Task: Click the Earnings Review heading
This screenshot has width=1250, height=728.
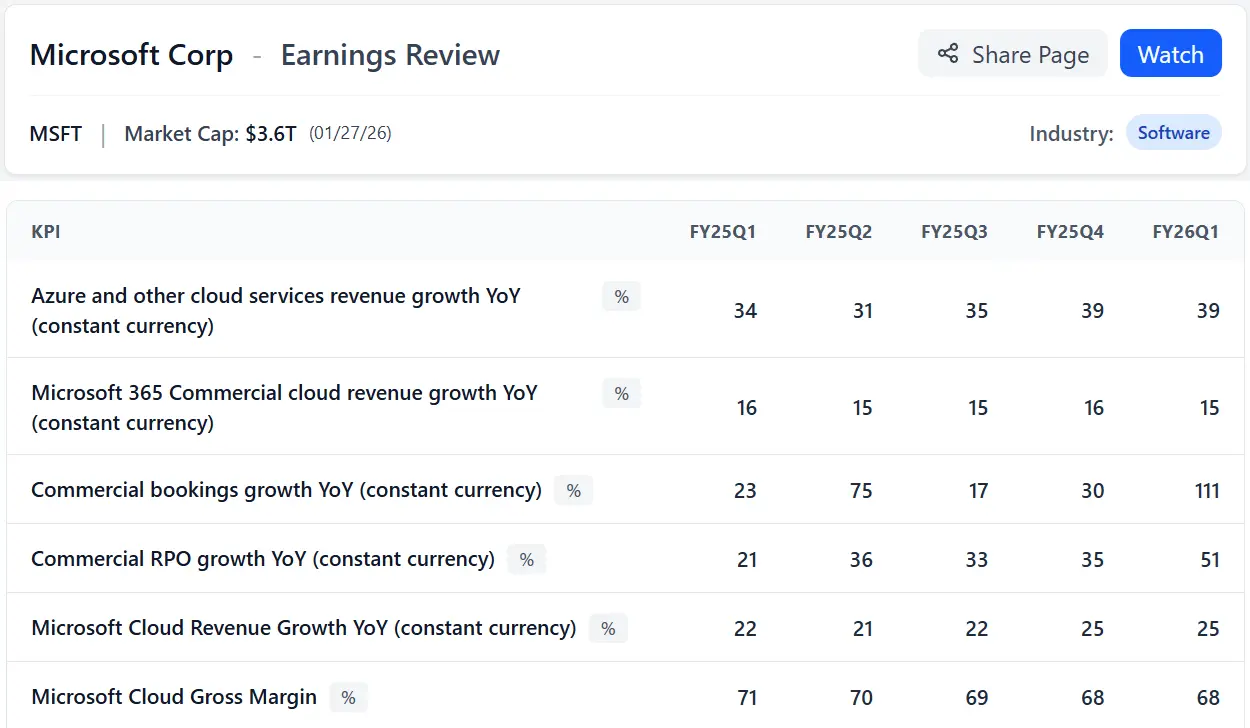Action: [x=390, y=55]
